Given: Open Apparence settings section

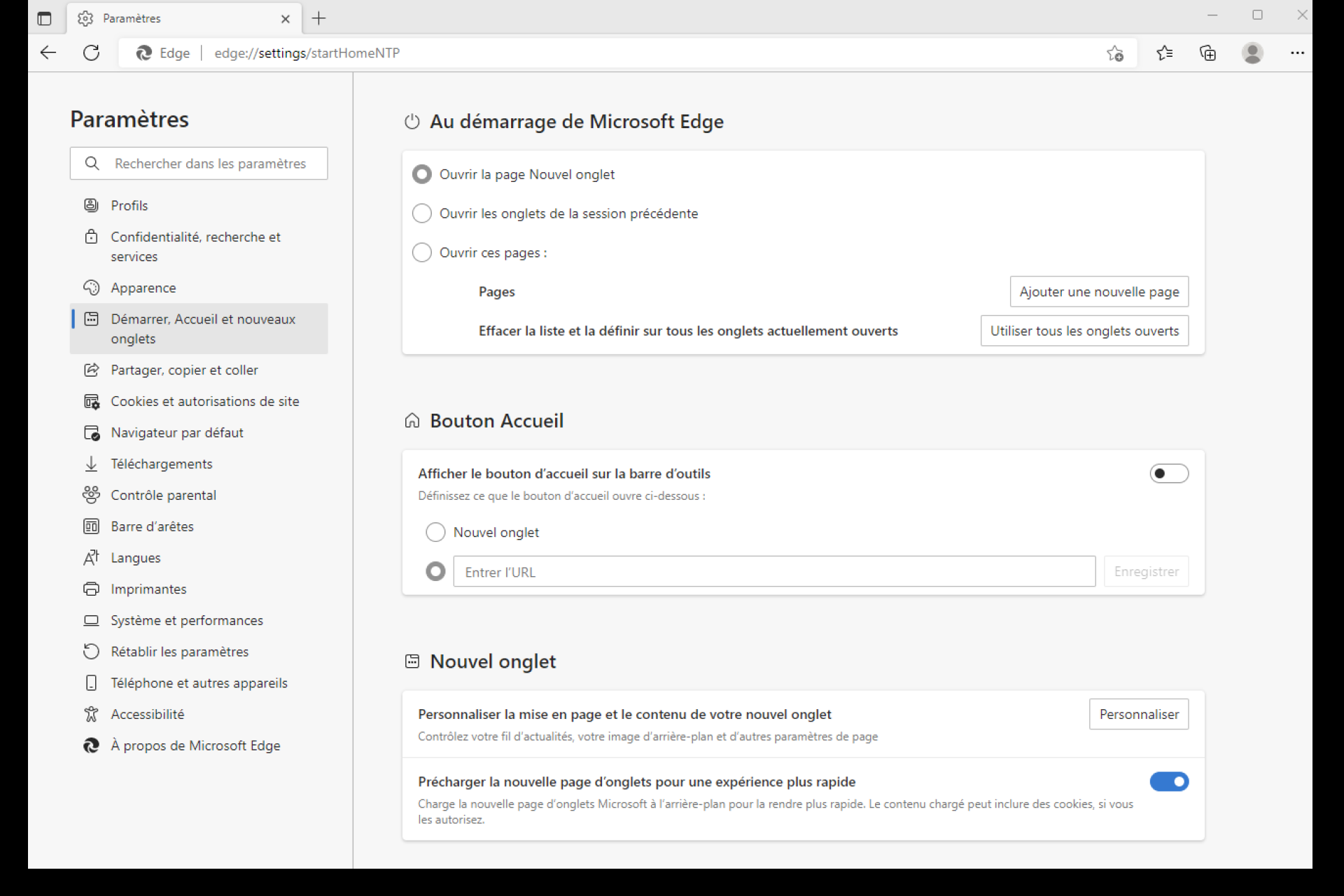Looking at the screenshot, I should (199, 288).
